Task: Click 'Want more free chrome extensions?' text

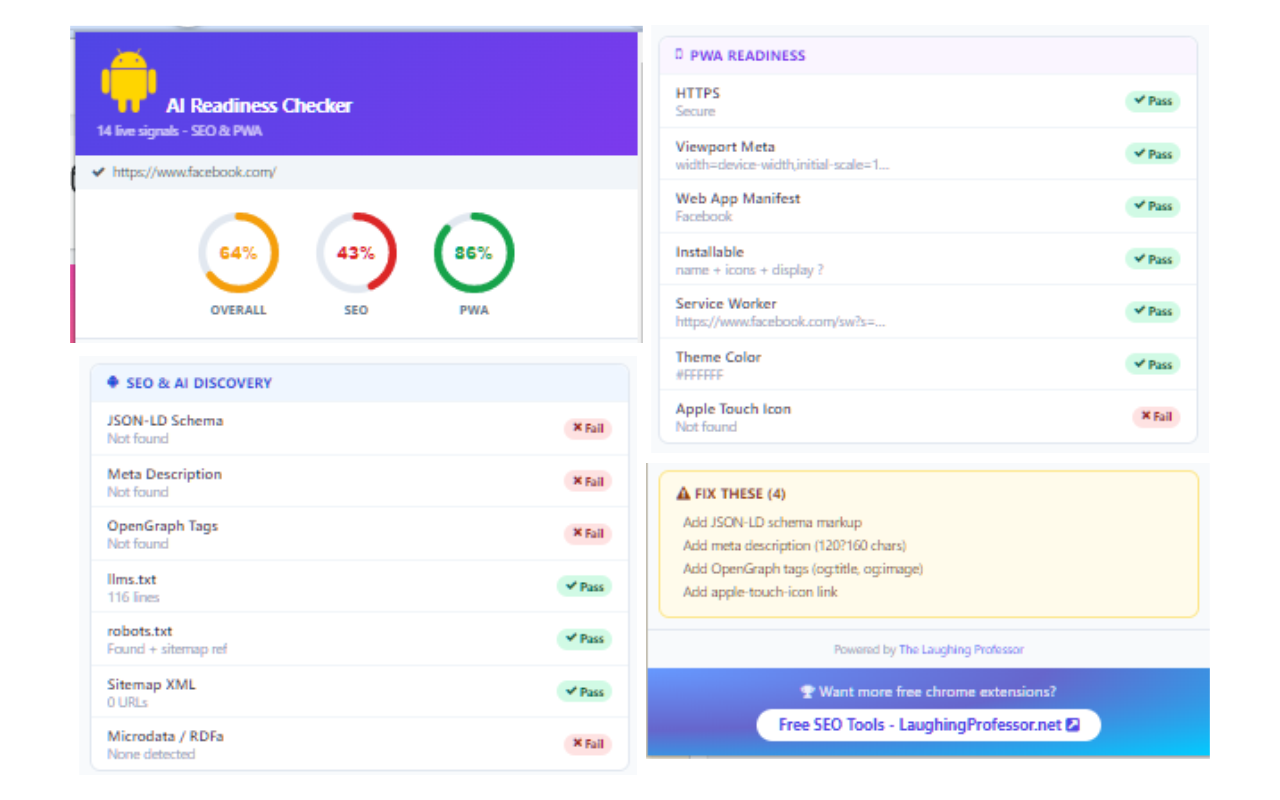Action: pos(937,692)
